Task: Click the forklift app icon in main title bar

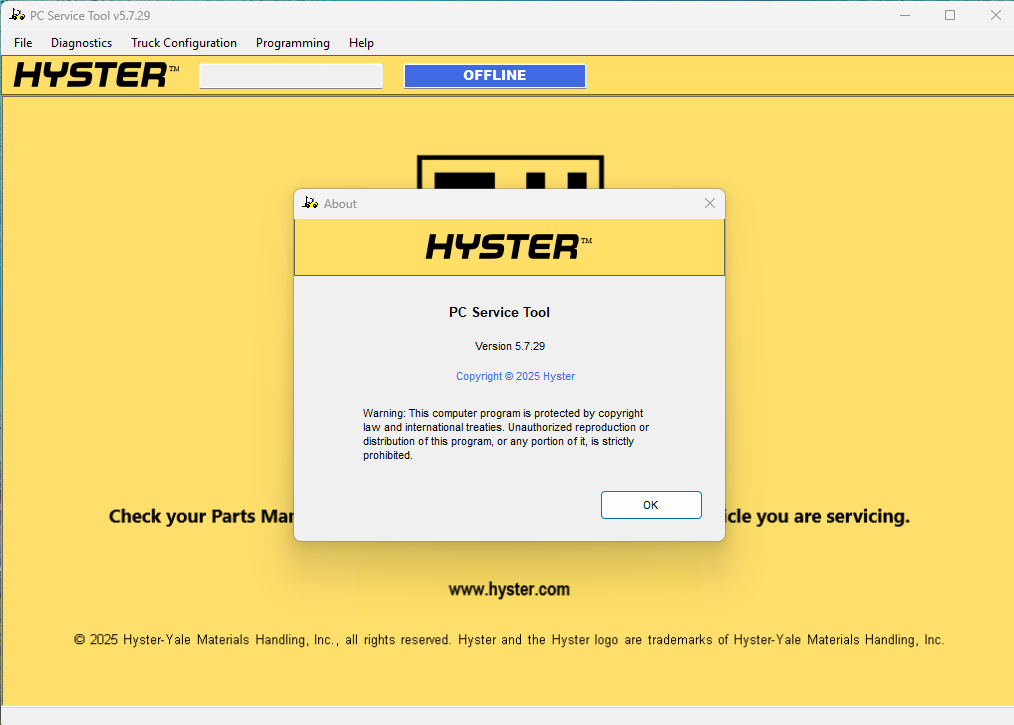Action: click(17, 15)
